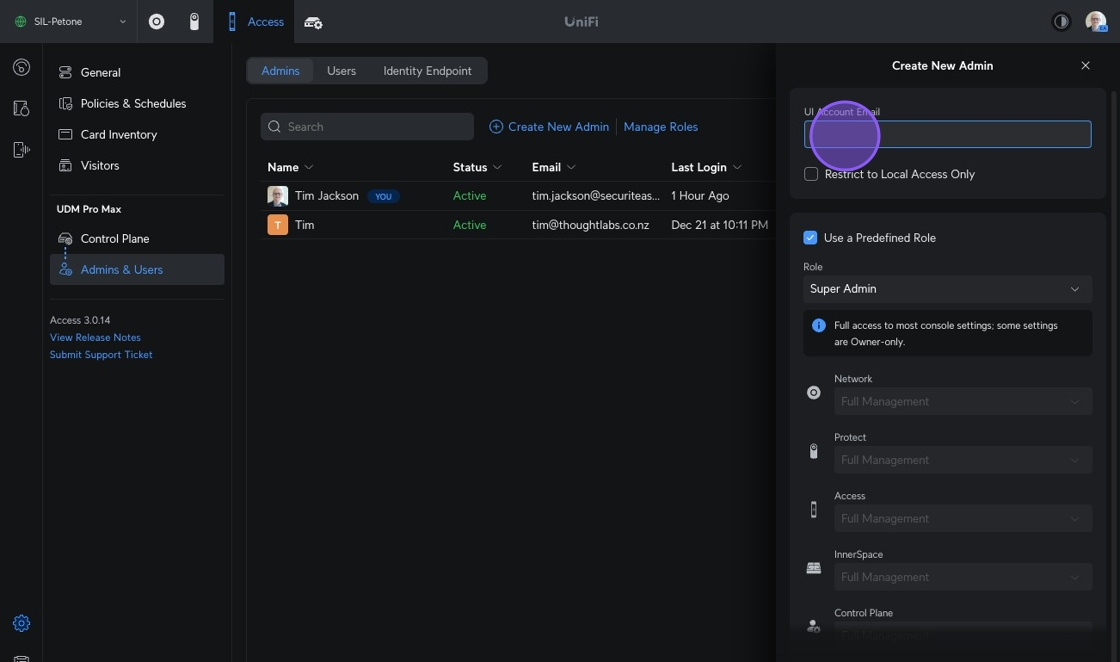Uncheck Use a Predefined Role

coord(811,238)
